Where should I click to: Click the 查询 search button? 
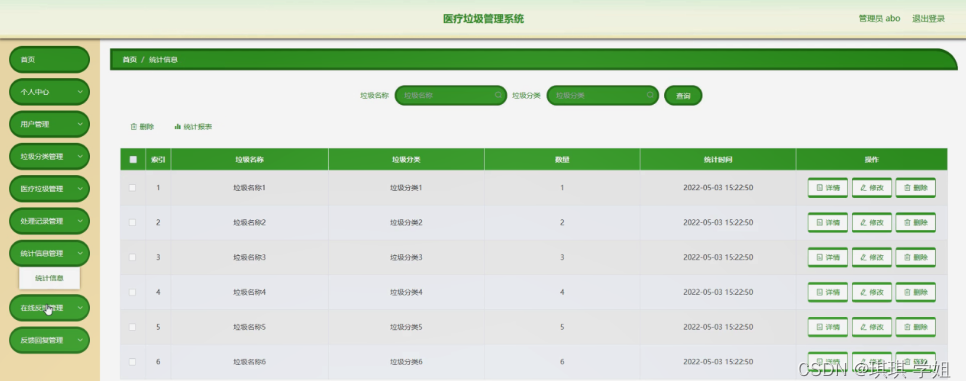[x=683, y=95]
